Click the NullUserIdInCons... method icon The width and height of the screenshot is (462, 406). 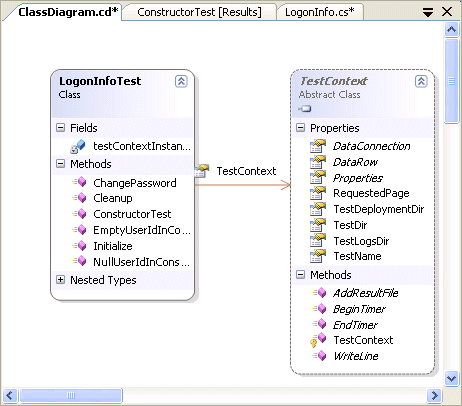79,261
